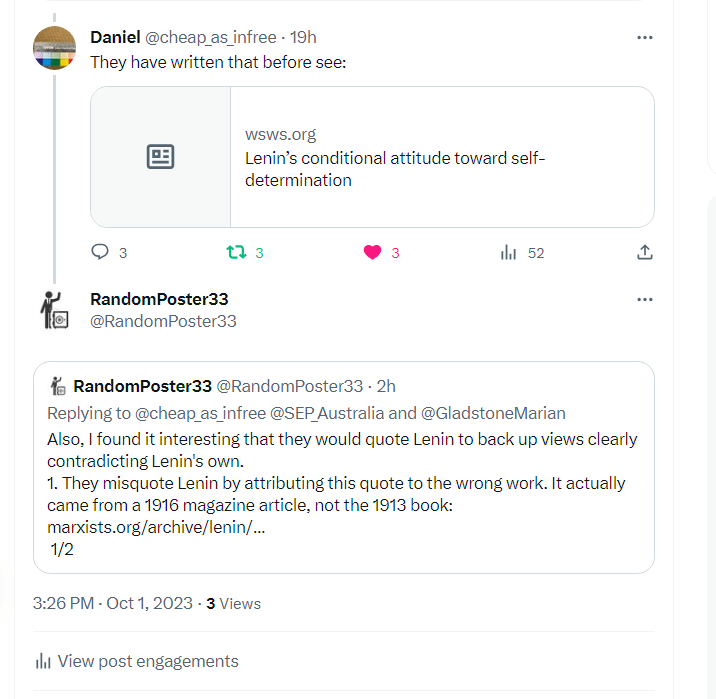Image resolution: width=716 pixels, height=699 pixels.
Task: Click View post engagements
Action: (148, 661)
